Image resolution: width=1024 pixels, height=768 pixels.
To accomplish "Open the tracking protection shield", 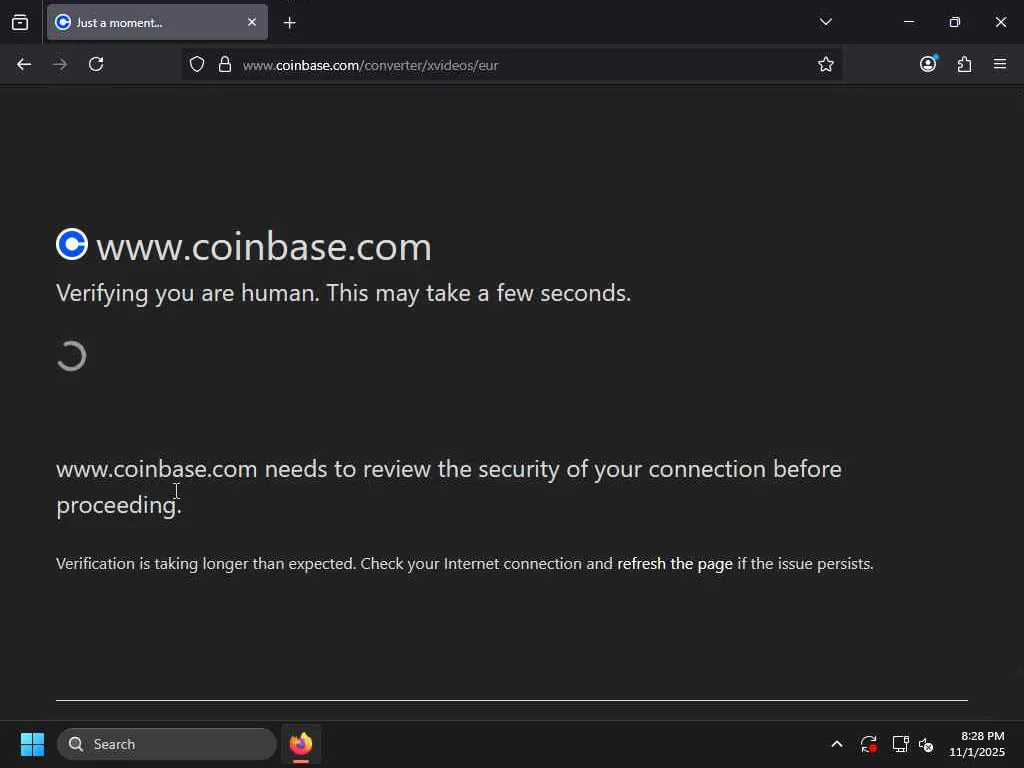I will [197, 64].
